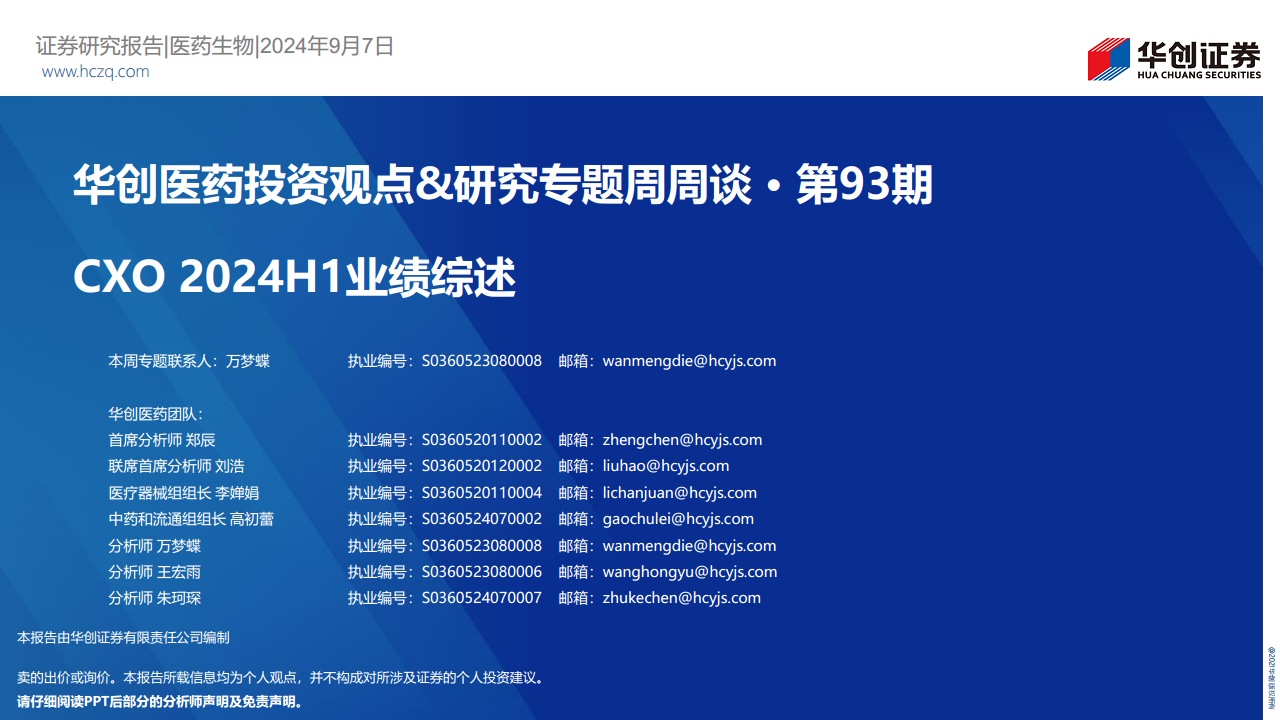This screenshot has height=720, width=1280.
Task: Click '分析师 万梦蝶' team entry
Action: pyautogui.click(x=155, y=546)
